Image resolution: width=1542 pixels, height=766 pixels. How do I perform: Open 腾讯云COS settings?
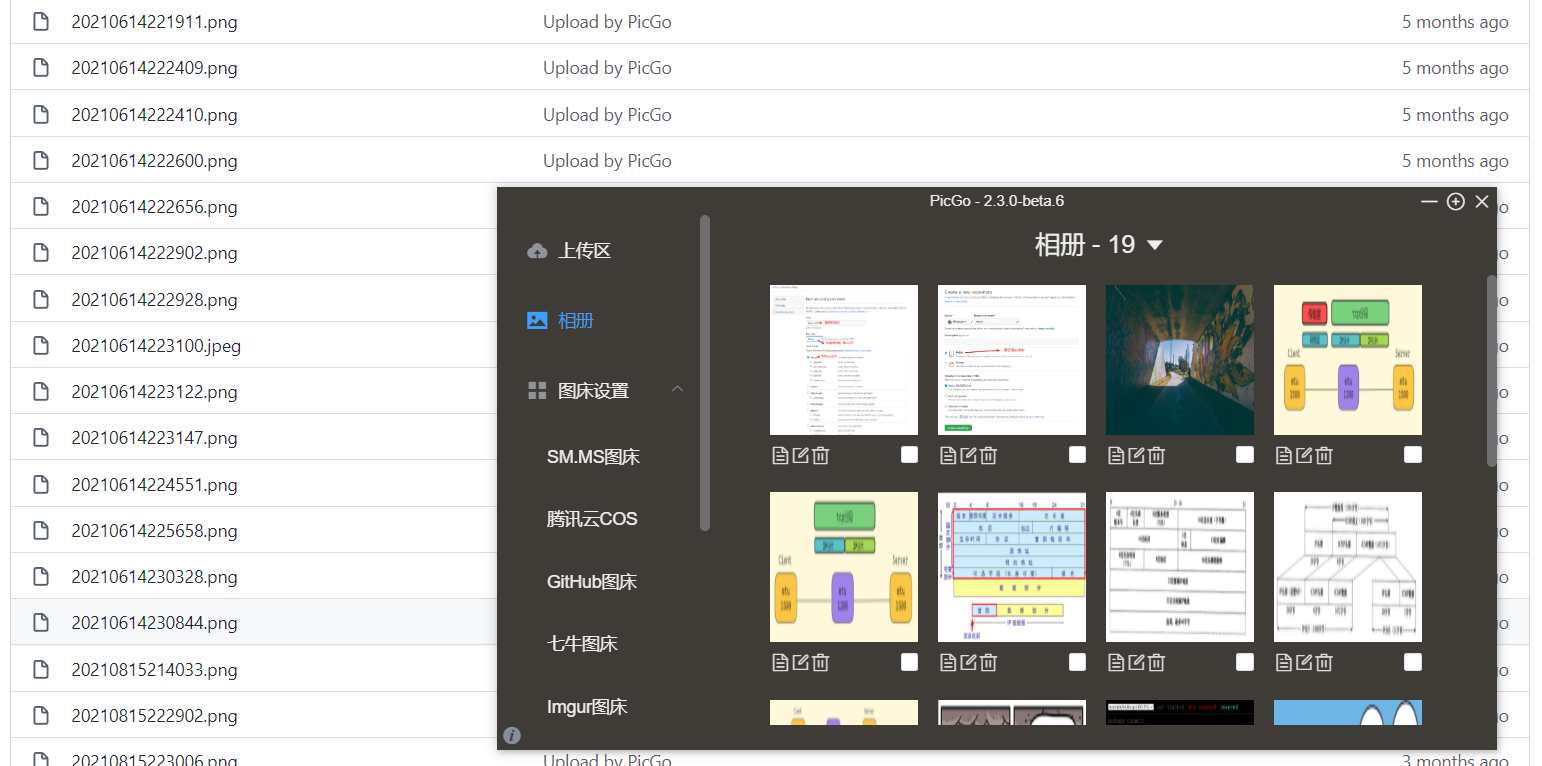592,519
